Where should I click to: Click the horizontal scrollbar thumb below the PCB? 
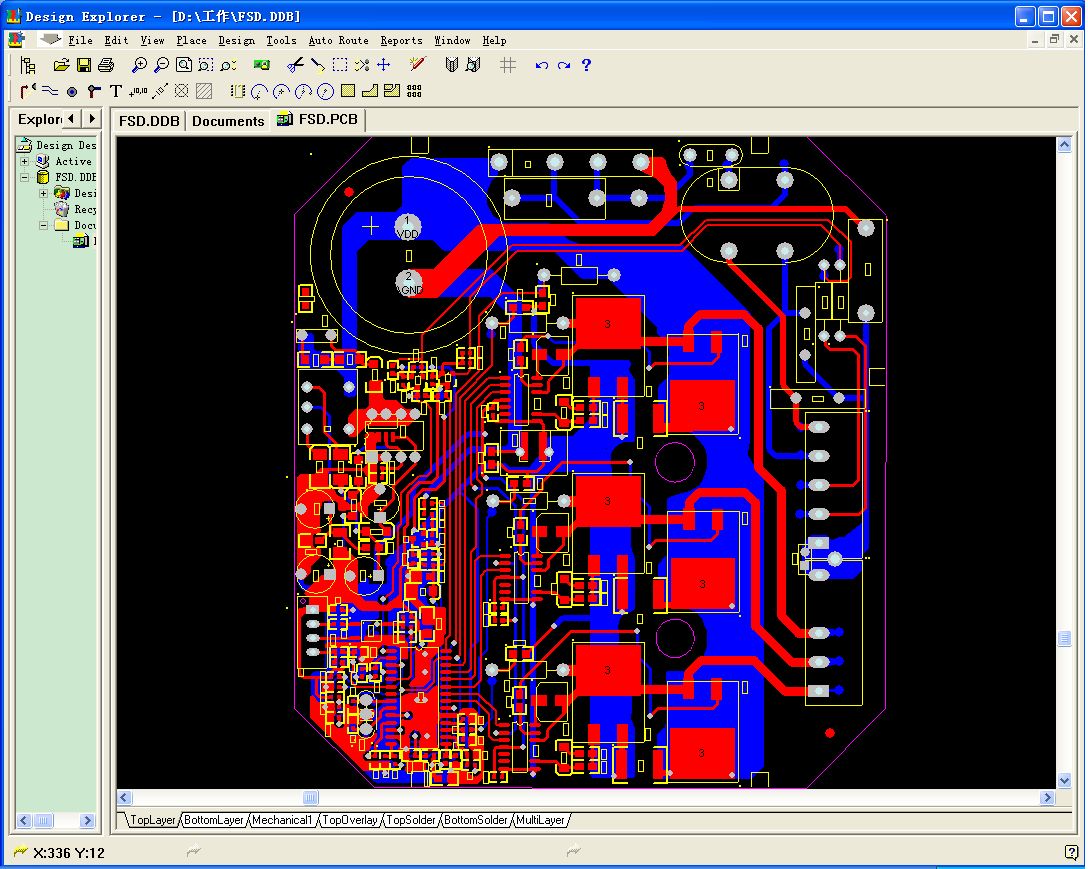(x=311, y=798)
